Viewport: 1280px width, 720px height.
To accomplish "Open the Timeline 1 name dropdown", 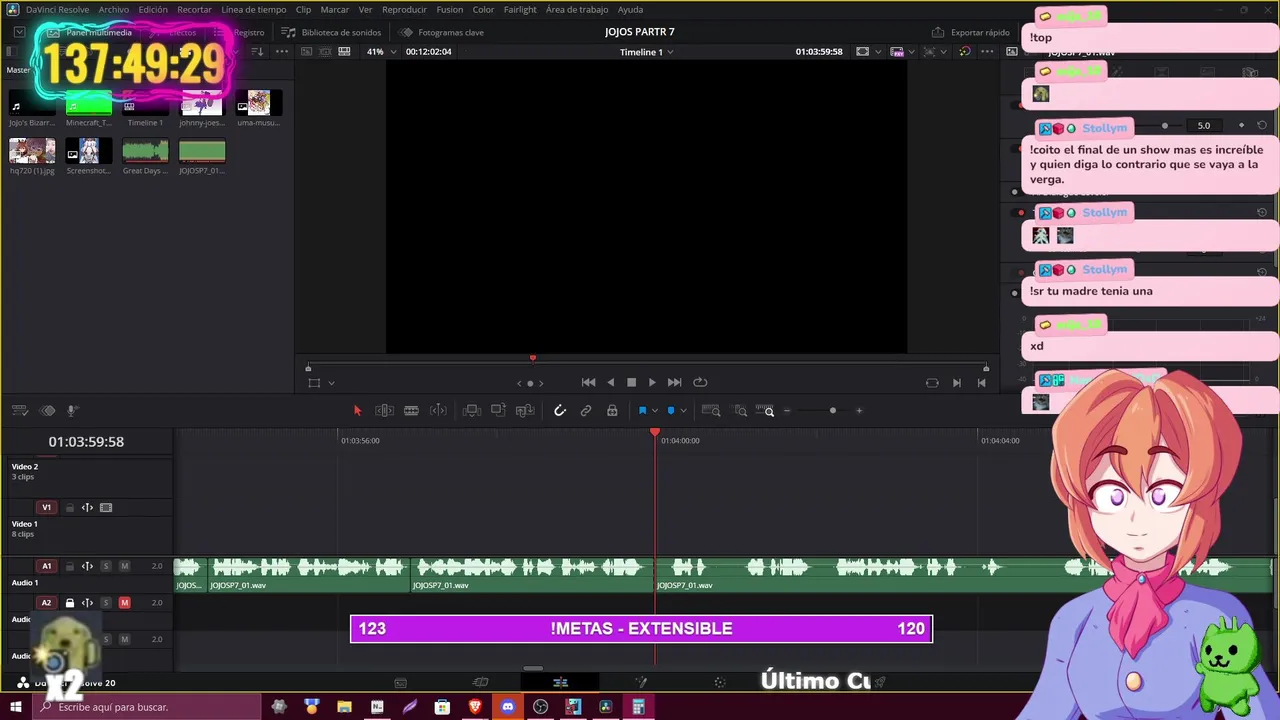I will pos(646,52).
